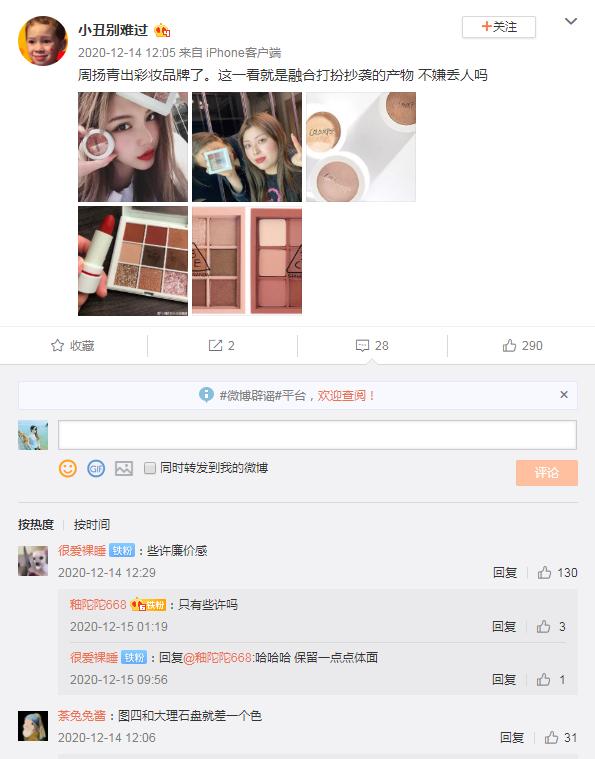Click the 收藏 star icon
Viewport: 595px width, 759px height.
(57, 345)
